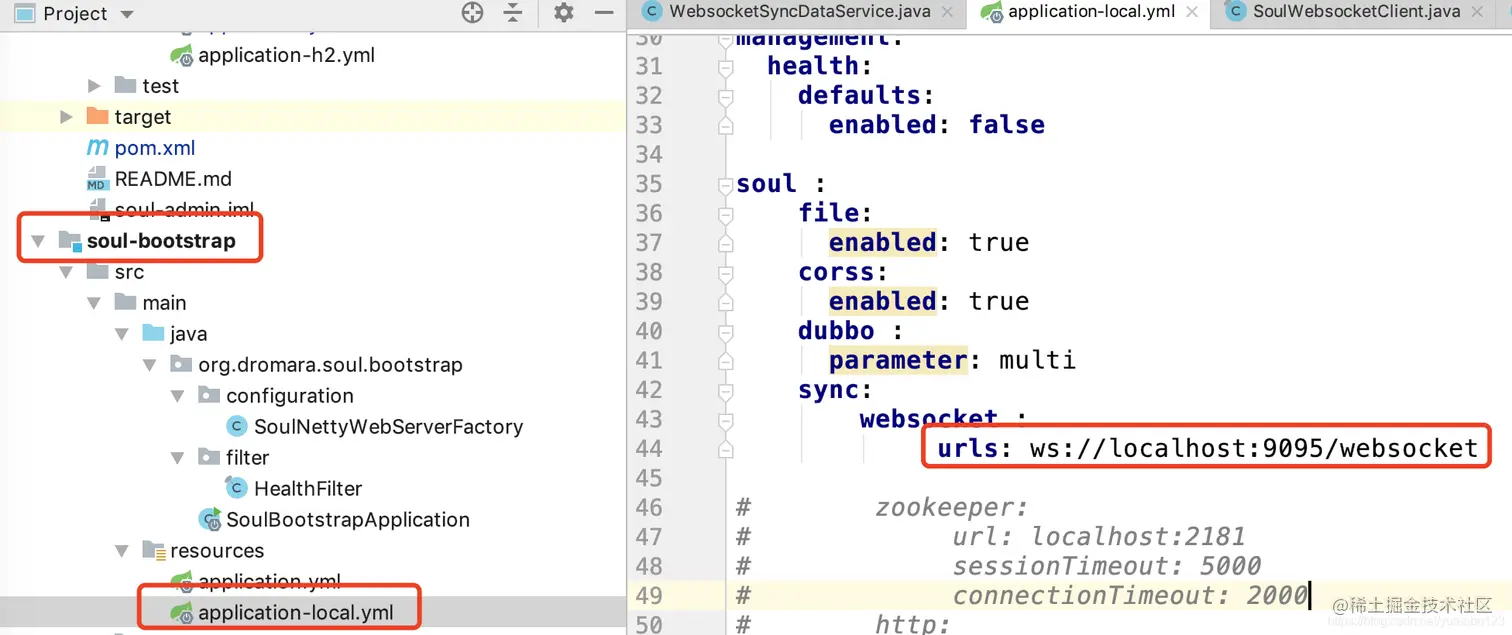
Task: Fold the sync block at line 42
Action: point(725,390)
